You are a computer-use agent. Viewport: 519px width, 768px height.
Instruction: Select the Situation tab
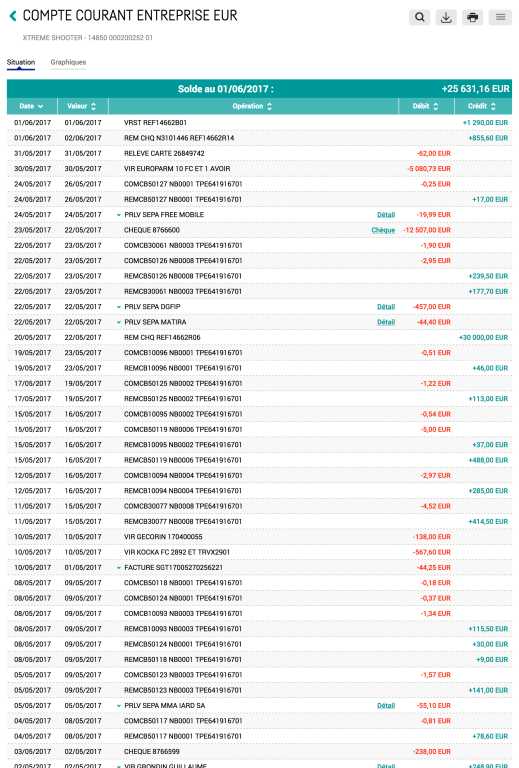[x=21, y=62]
